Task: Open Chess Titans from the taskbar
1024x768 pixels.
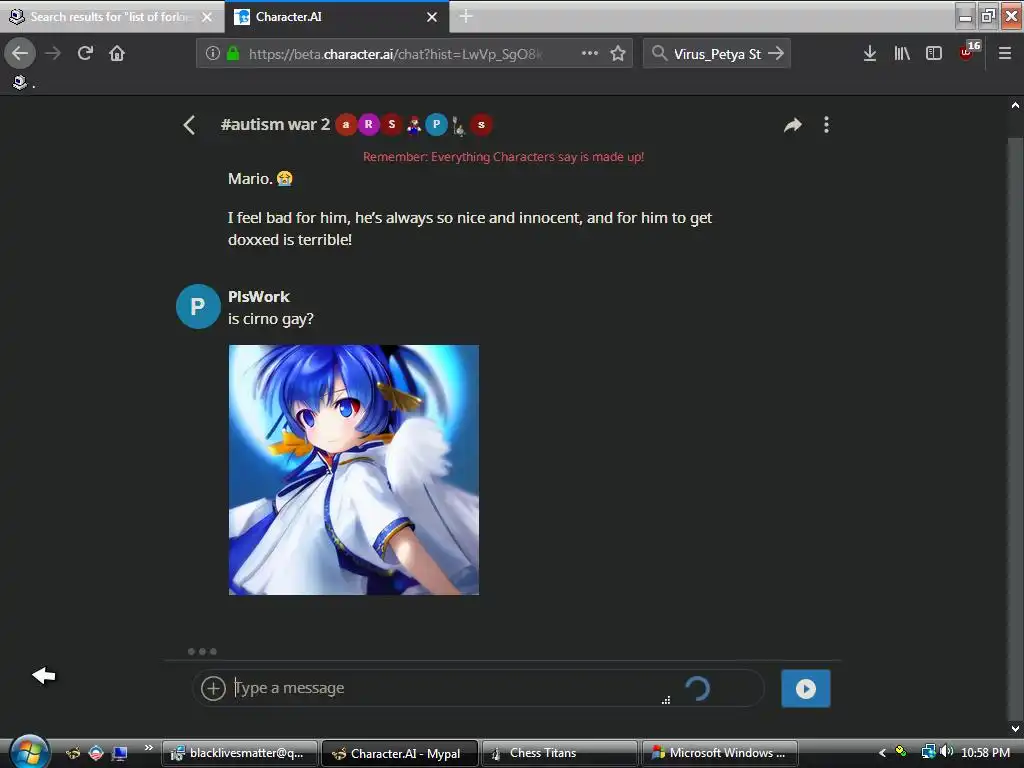Action: tap(560, 753)
